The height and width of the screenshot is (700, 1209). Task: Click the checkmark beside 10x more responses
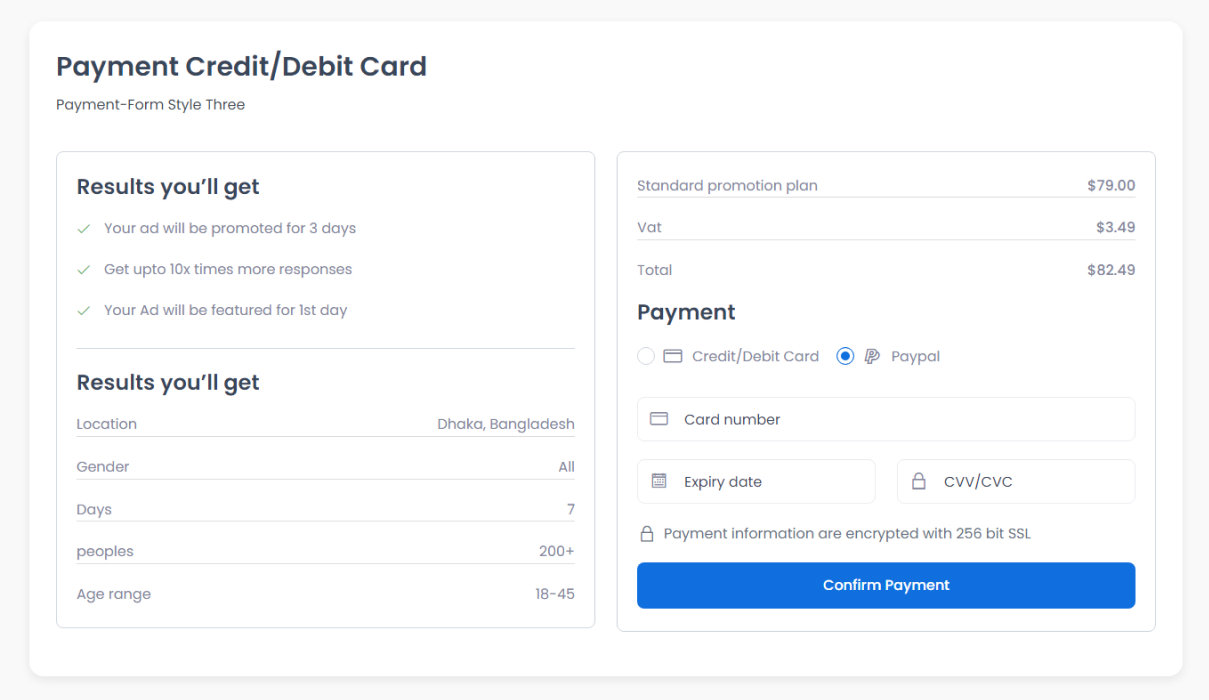point(84,270)
